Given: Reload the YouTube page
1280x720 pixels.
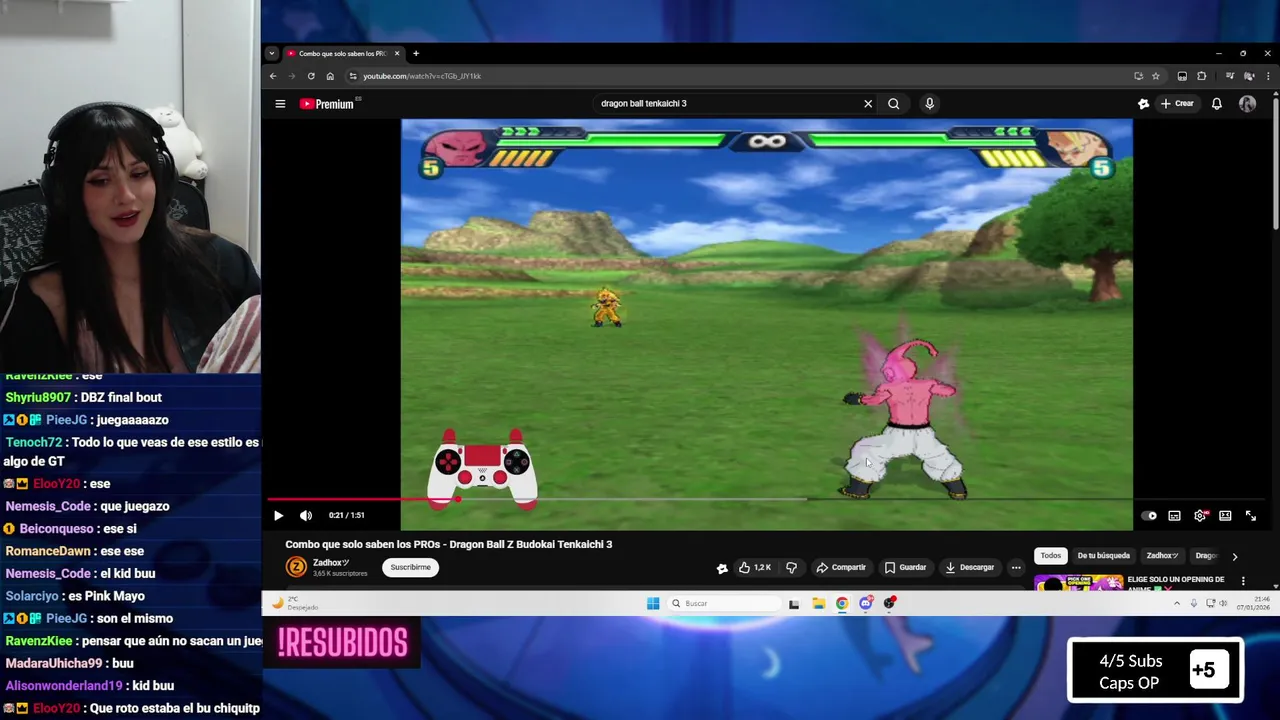Looking at the screenshot, I should [x=311, y=76].
